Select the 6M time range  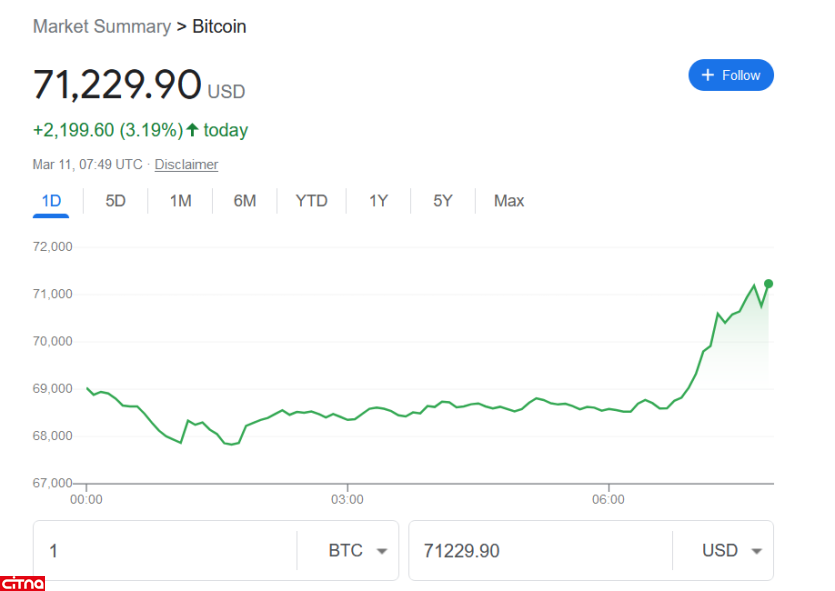point(245,201)
